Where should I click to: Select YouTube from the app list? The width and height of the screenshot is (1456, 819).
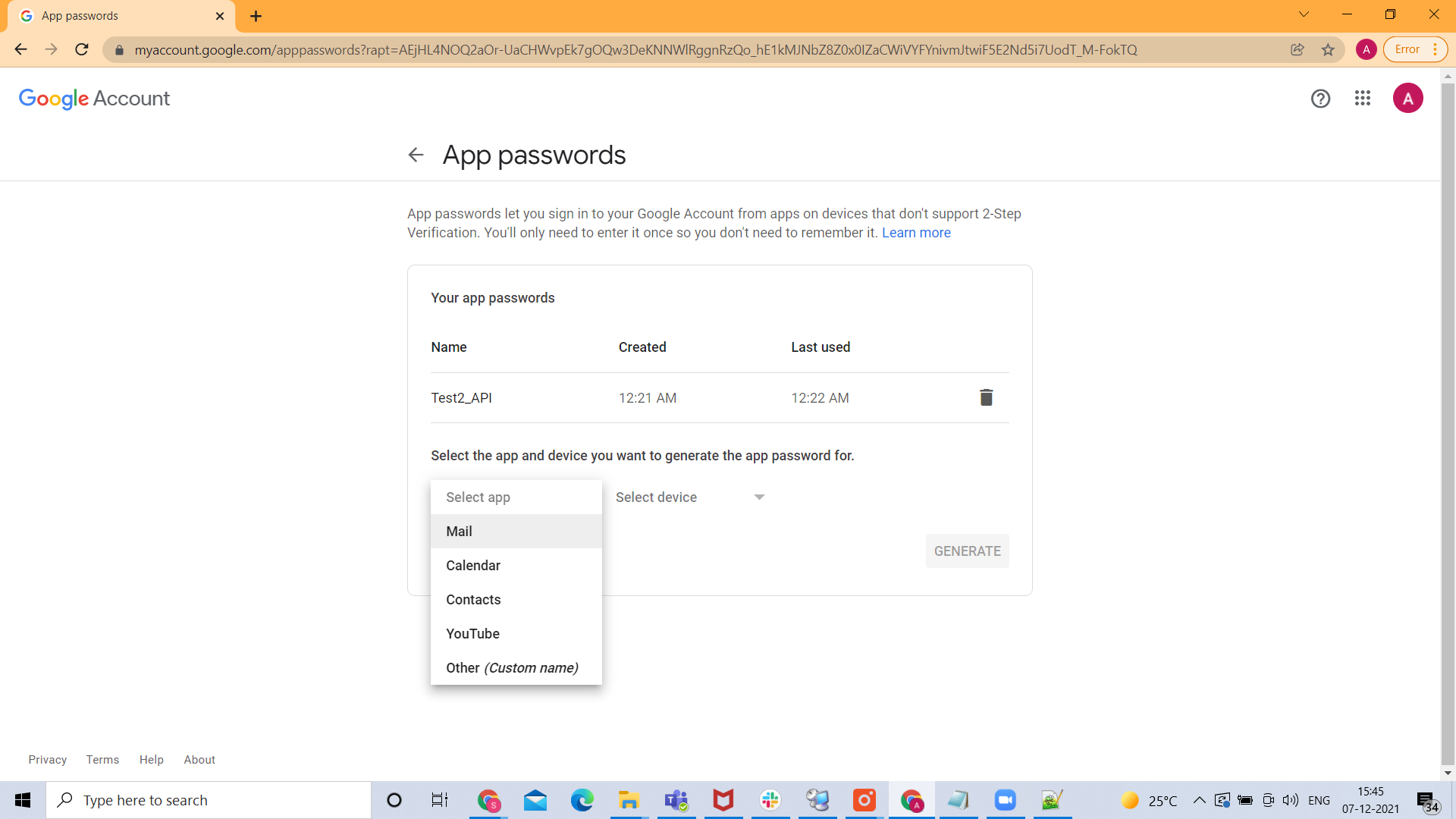[516, 634]
